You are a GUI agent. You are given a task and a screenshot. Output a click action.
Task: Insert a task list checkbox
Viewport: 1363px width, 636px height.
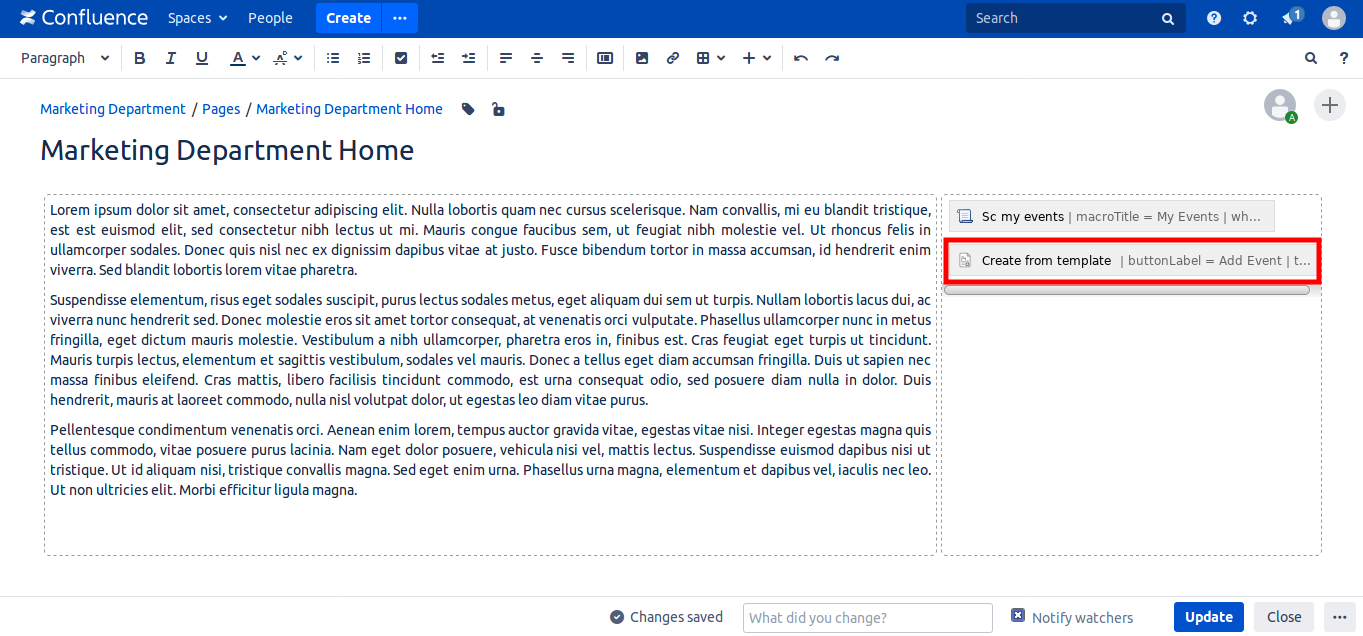[x=401, y=58]
